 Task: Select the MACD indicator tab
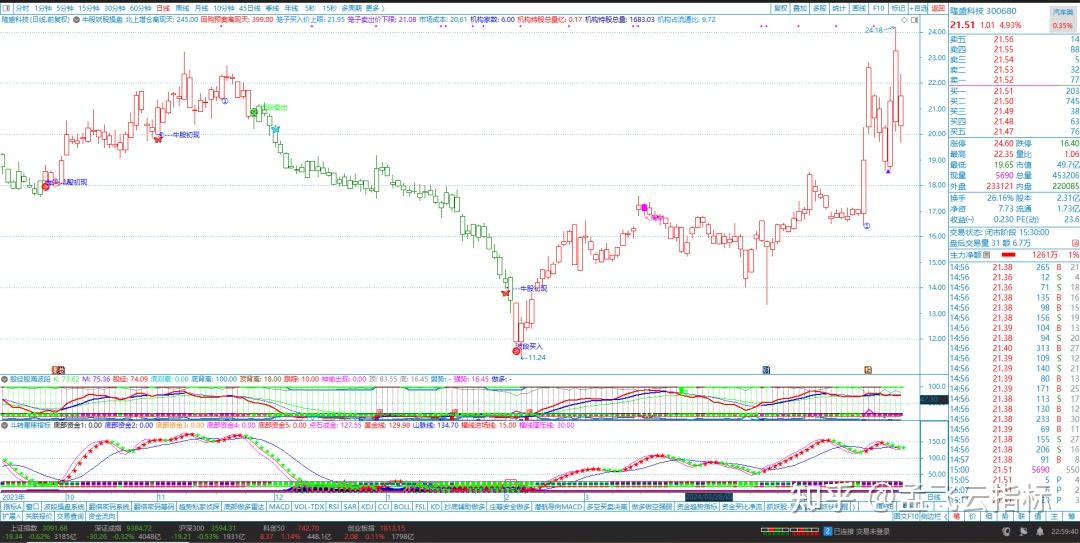[279, 507]
